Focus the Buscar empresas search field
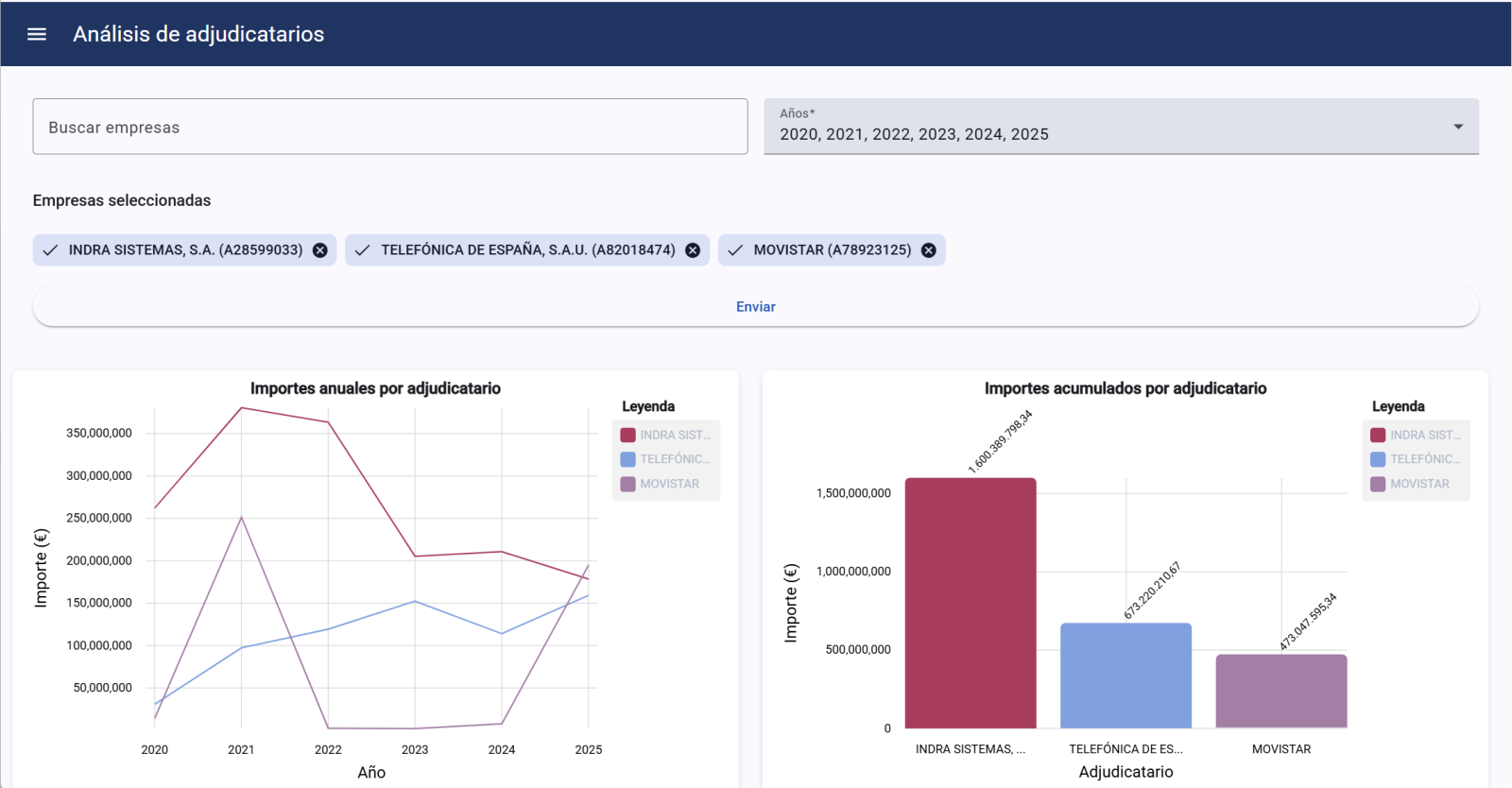The image size is (1512, 788). click(x=389, y=127)
